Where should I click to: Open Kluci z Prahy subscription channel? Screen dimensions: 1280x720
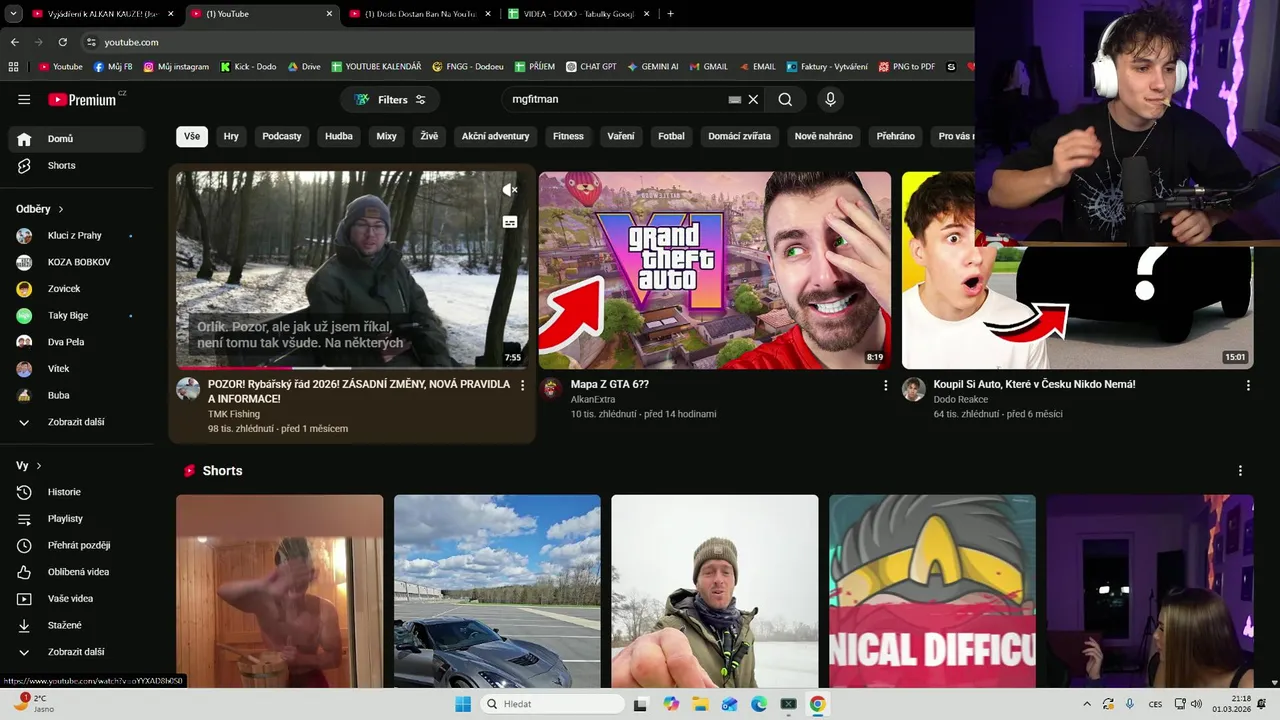[x=77, y=236]
